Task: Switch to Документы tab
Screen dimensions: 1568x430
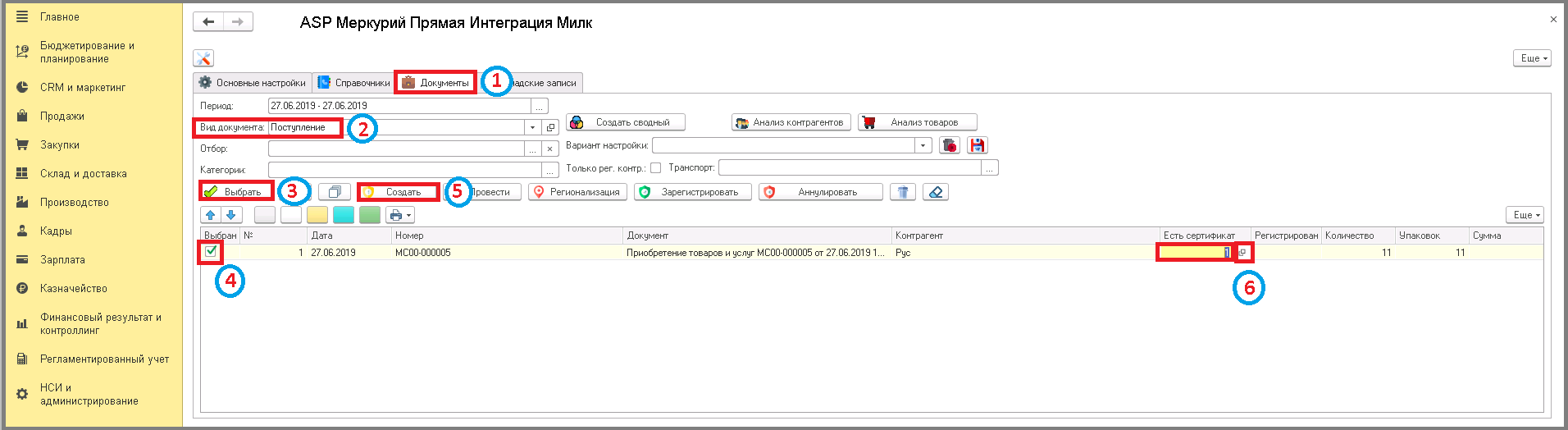Action: click(x=435, y=83)
